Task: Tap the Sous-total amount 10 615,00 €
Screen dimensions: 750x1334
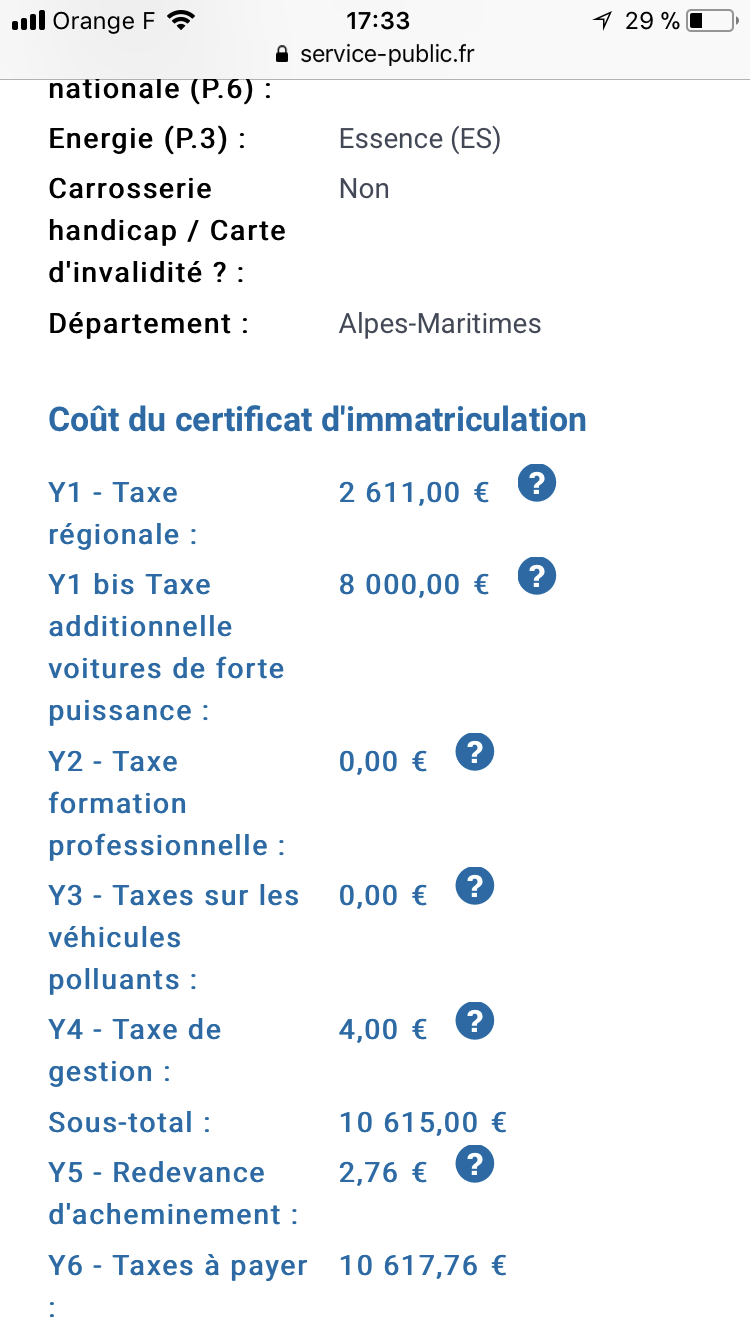Action: (x=422, y=1122)
